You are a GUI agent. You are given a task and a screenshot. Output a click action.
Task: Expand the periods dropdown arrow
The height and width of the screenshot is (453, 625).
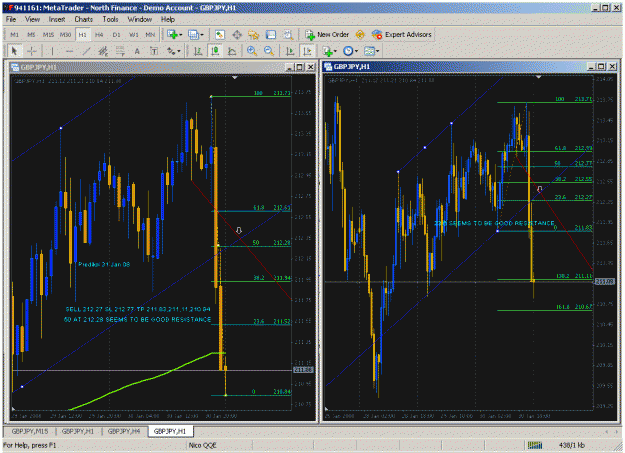(356, 51)
